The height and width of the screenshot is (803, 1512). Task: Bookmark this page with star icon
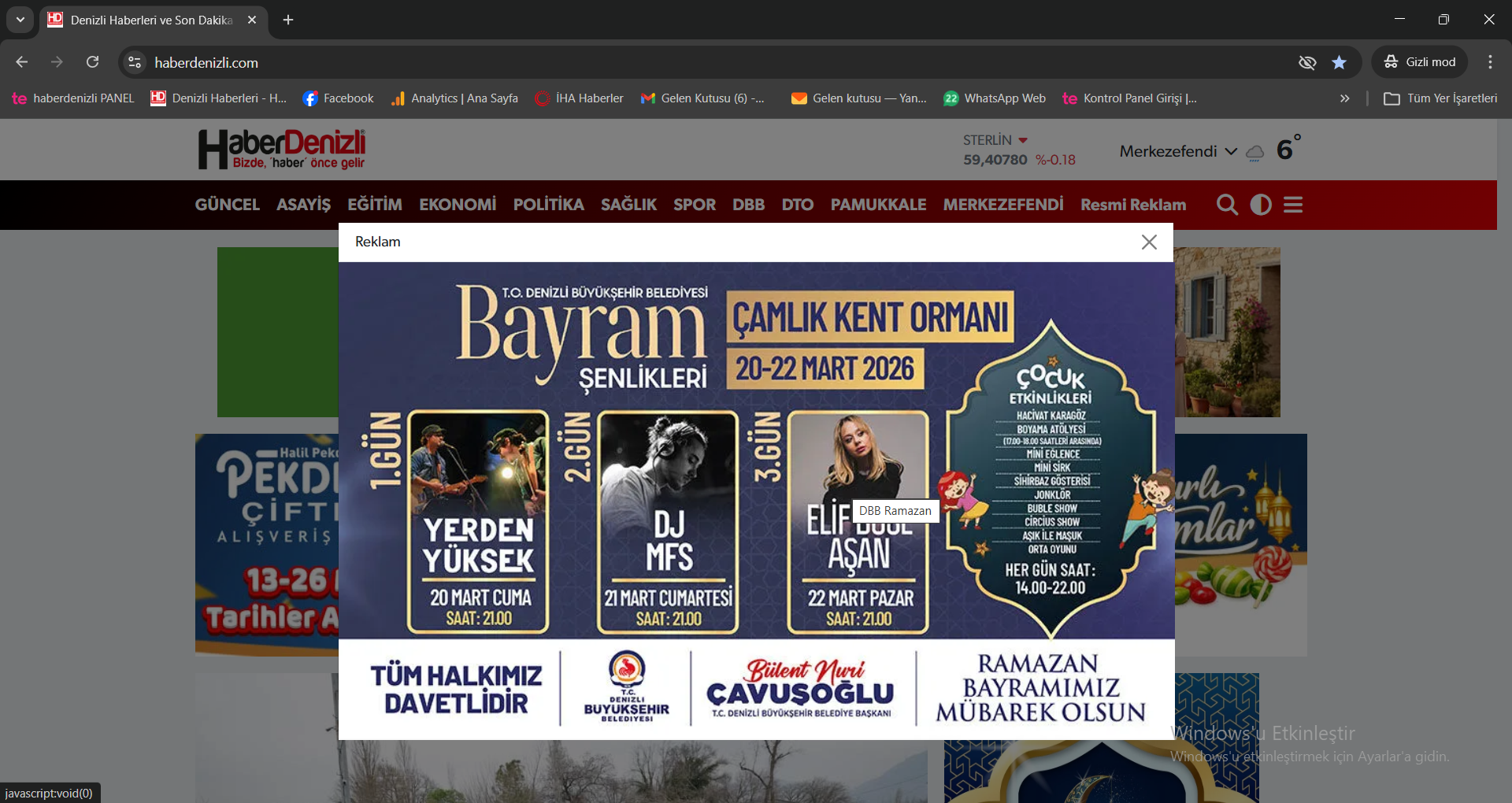click(1339, 62)
